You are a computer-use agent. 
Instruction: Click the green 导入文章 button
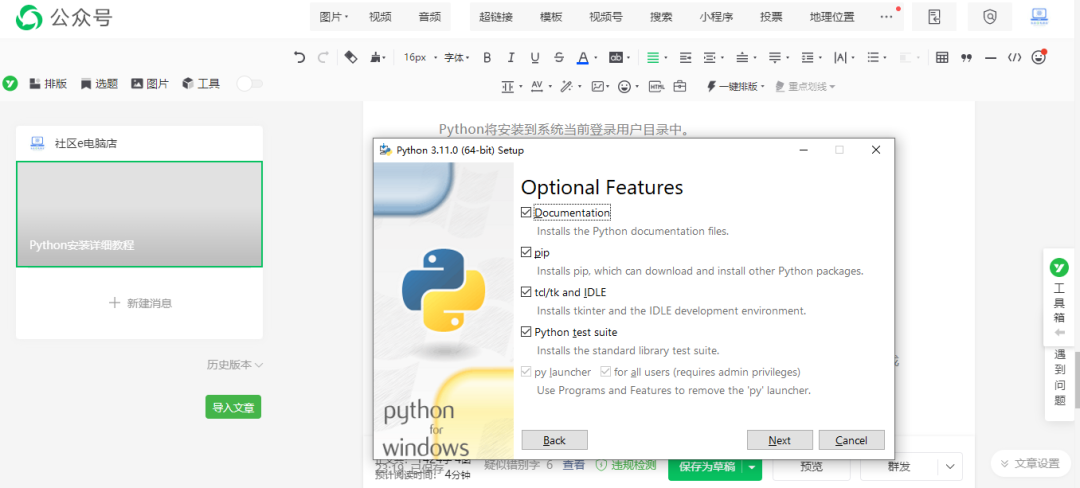233,407
